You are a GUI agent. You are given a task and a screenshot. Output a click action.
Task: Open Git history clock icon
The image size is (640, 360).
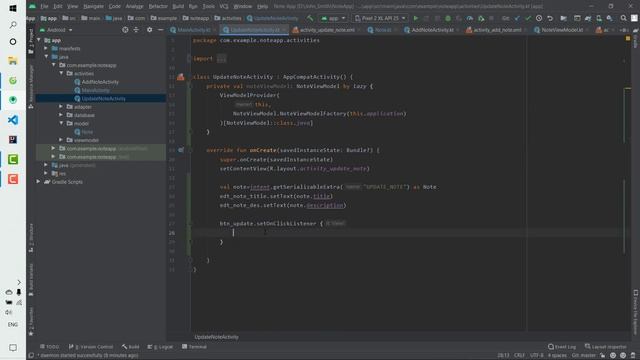[x=539, y=18]
